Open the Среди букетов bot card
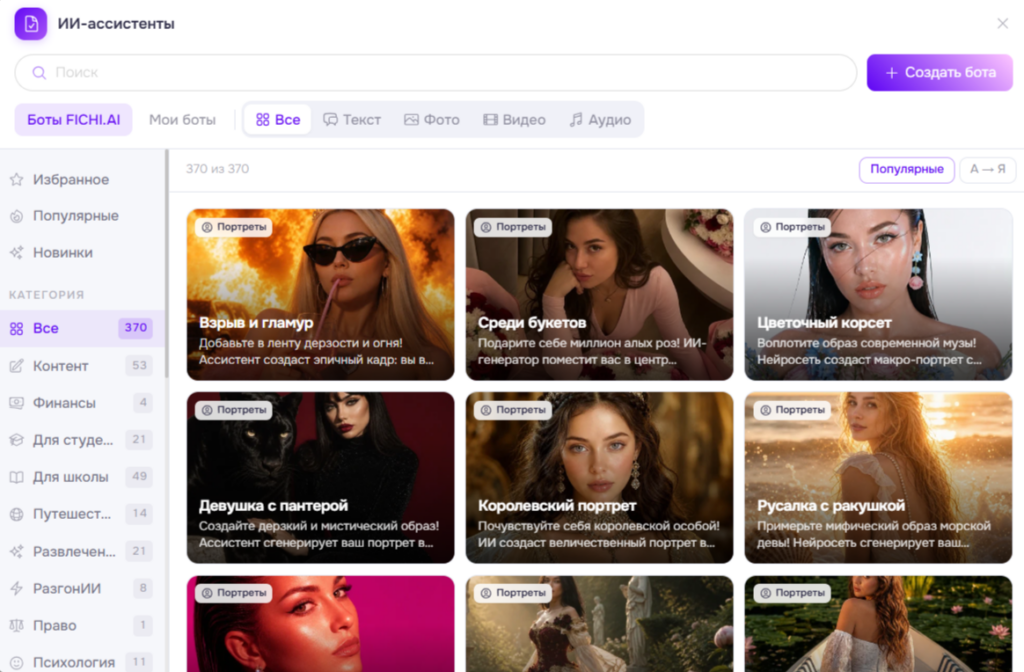 click(599, 295)
